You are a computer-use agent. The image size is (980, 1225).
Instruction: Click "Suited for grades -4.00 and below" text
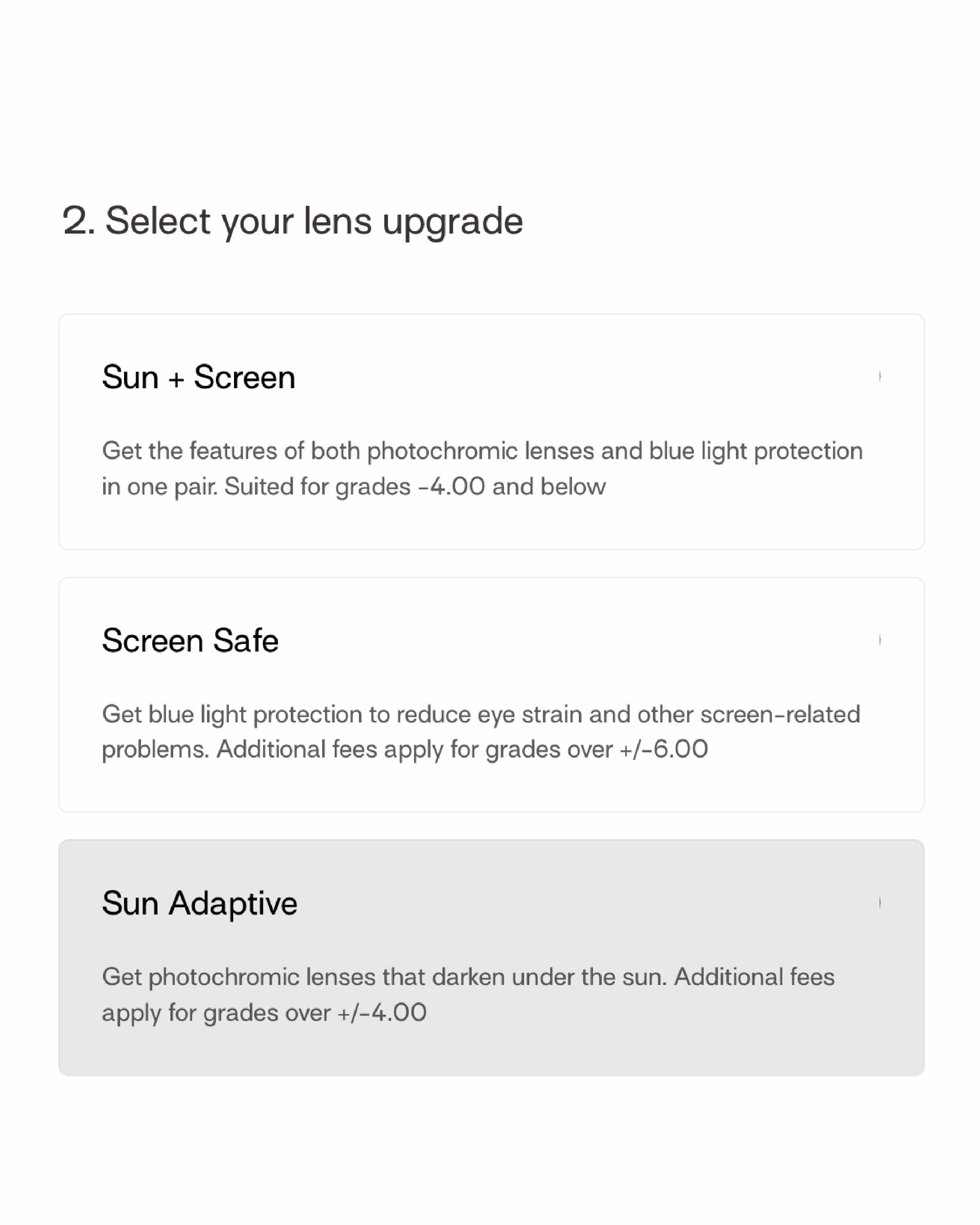pos(414,487)
